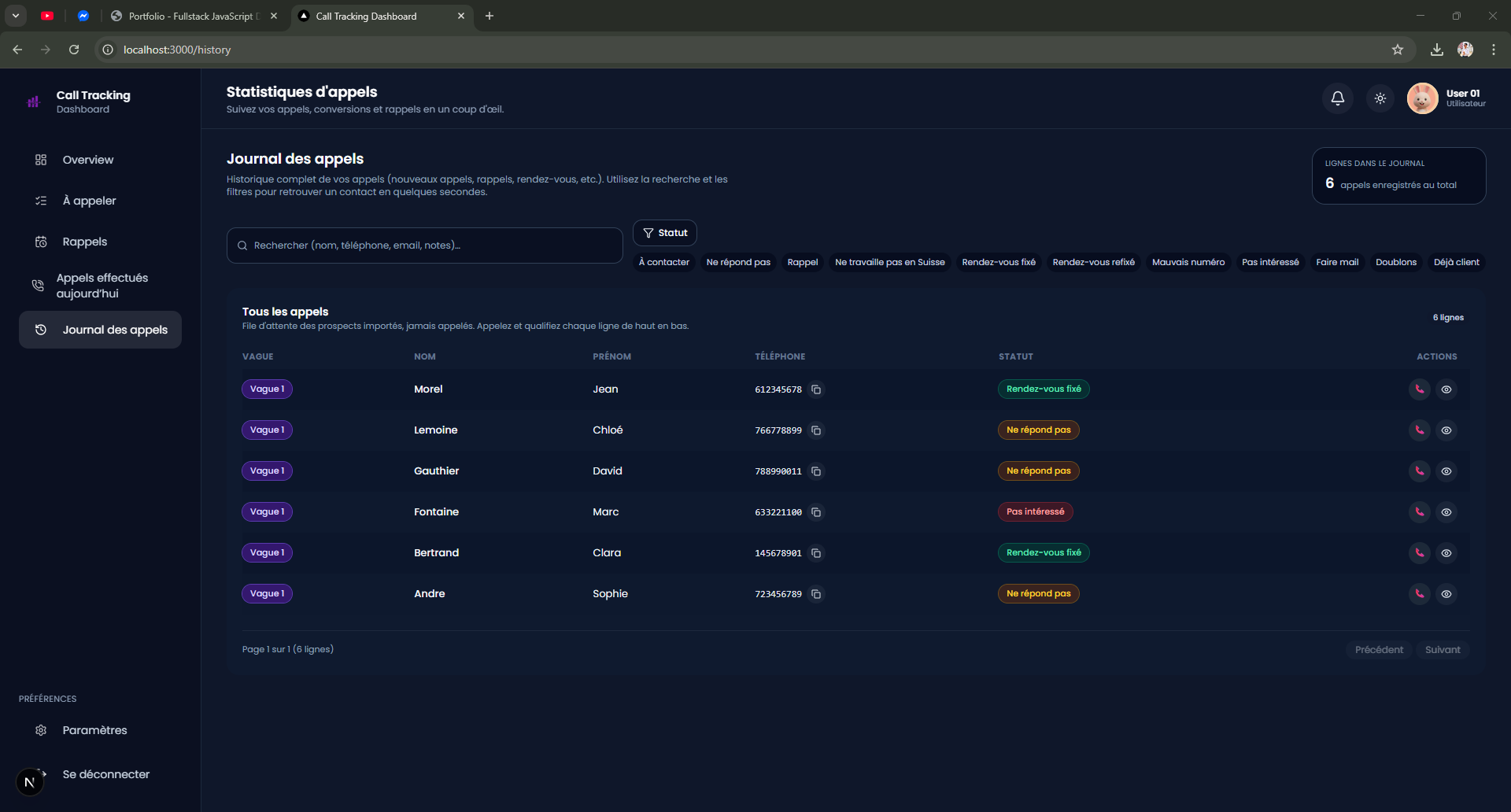Toggle the light/dark theme sun icon
Viewport: 1511px width, 812px height.
click(x=1380, y=98)
